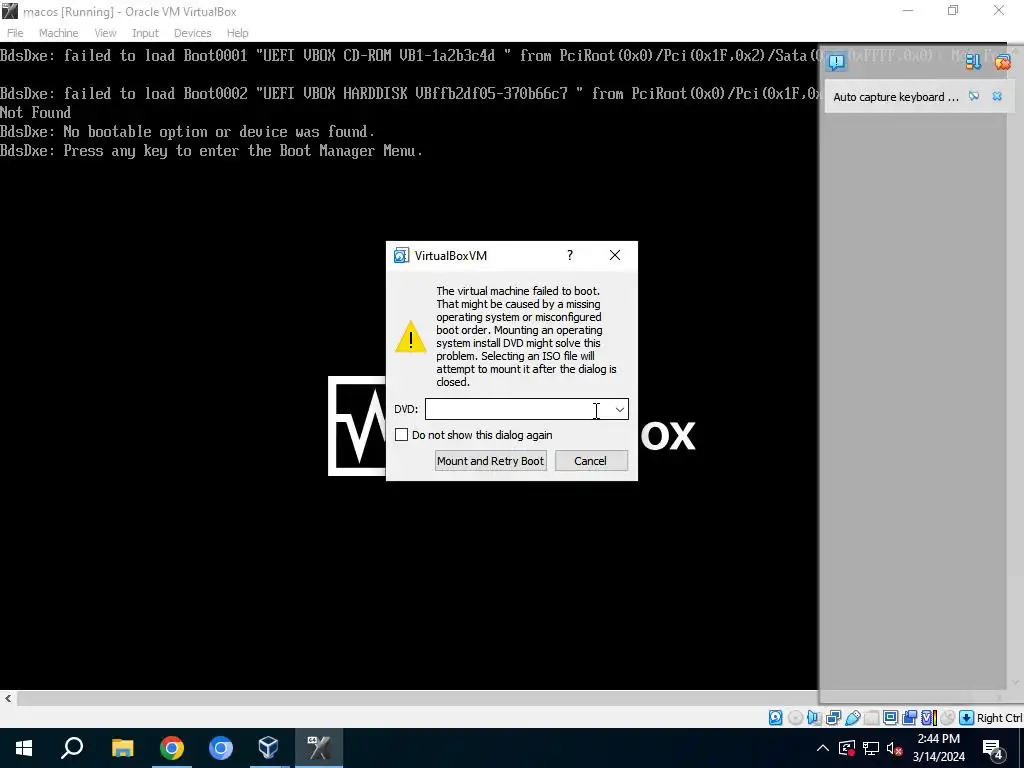
Task: Click the display sync tray icon with red dot
Action: [846, 748]
